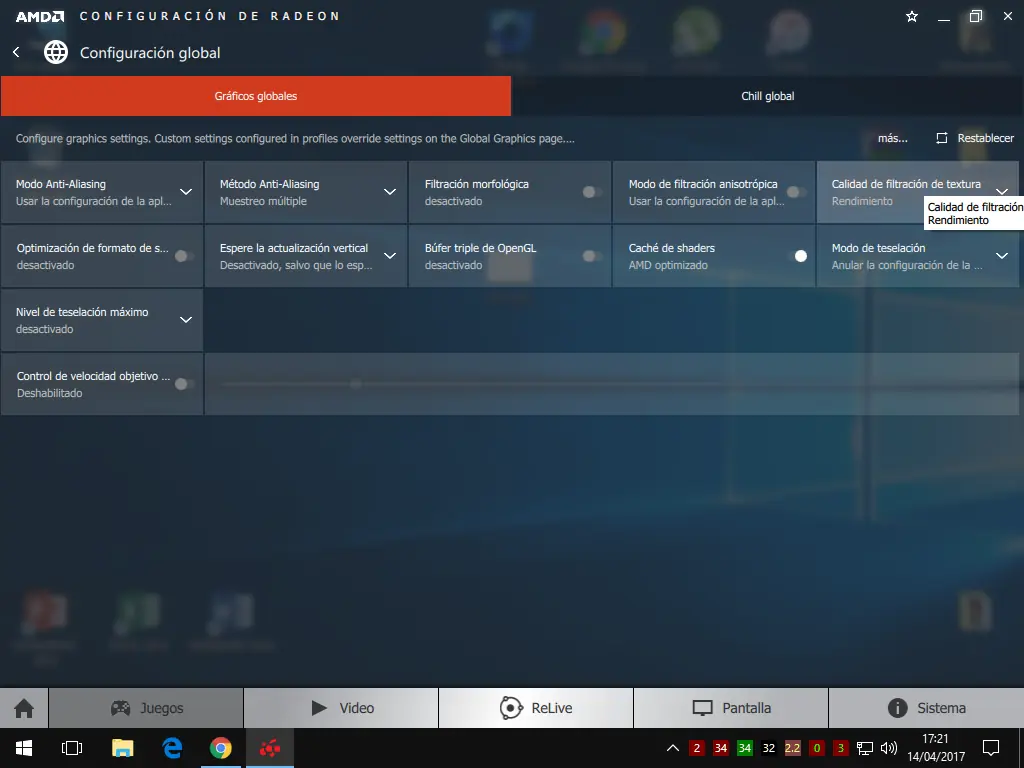Click más... to show more description
1024x768 pixels.
(x=892, y=138)
